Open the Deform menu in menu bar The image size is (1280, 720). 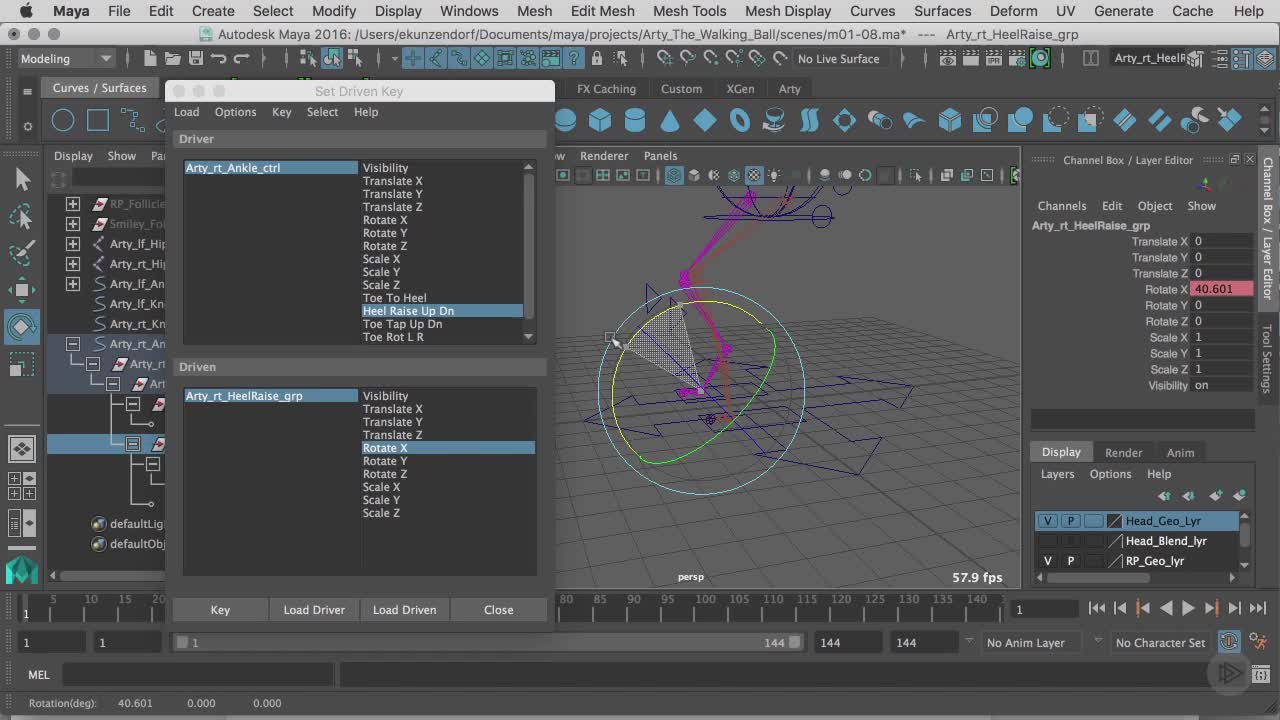tap(1013, 11)
